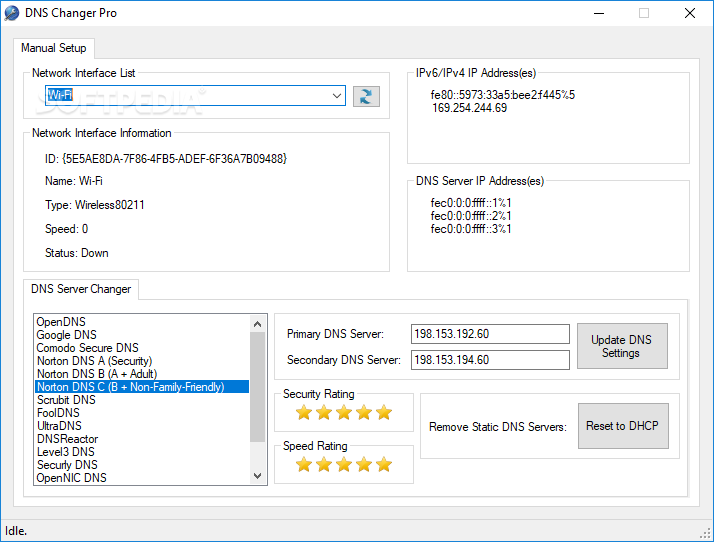Click the fifth Security Rating star
Screen dimensions: 714x542
coord(384,413)
